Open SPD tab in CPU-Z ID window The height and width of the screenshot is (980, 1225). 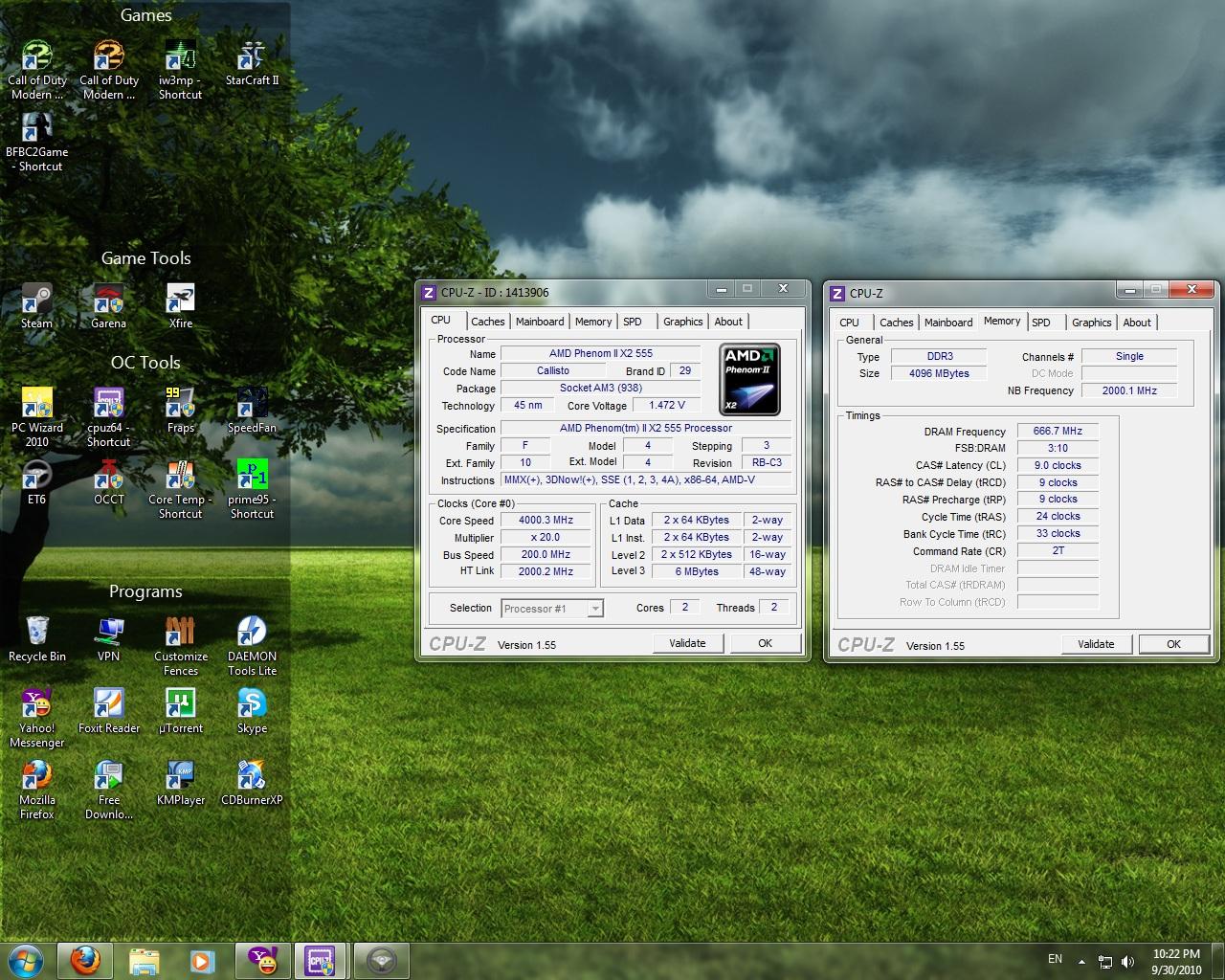point(633,322)
